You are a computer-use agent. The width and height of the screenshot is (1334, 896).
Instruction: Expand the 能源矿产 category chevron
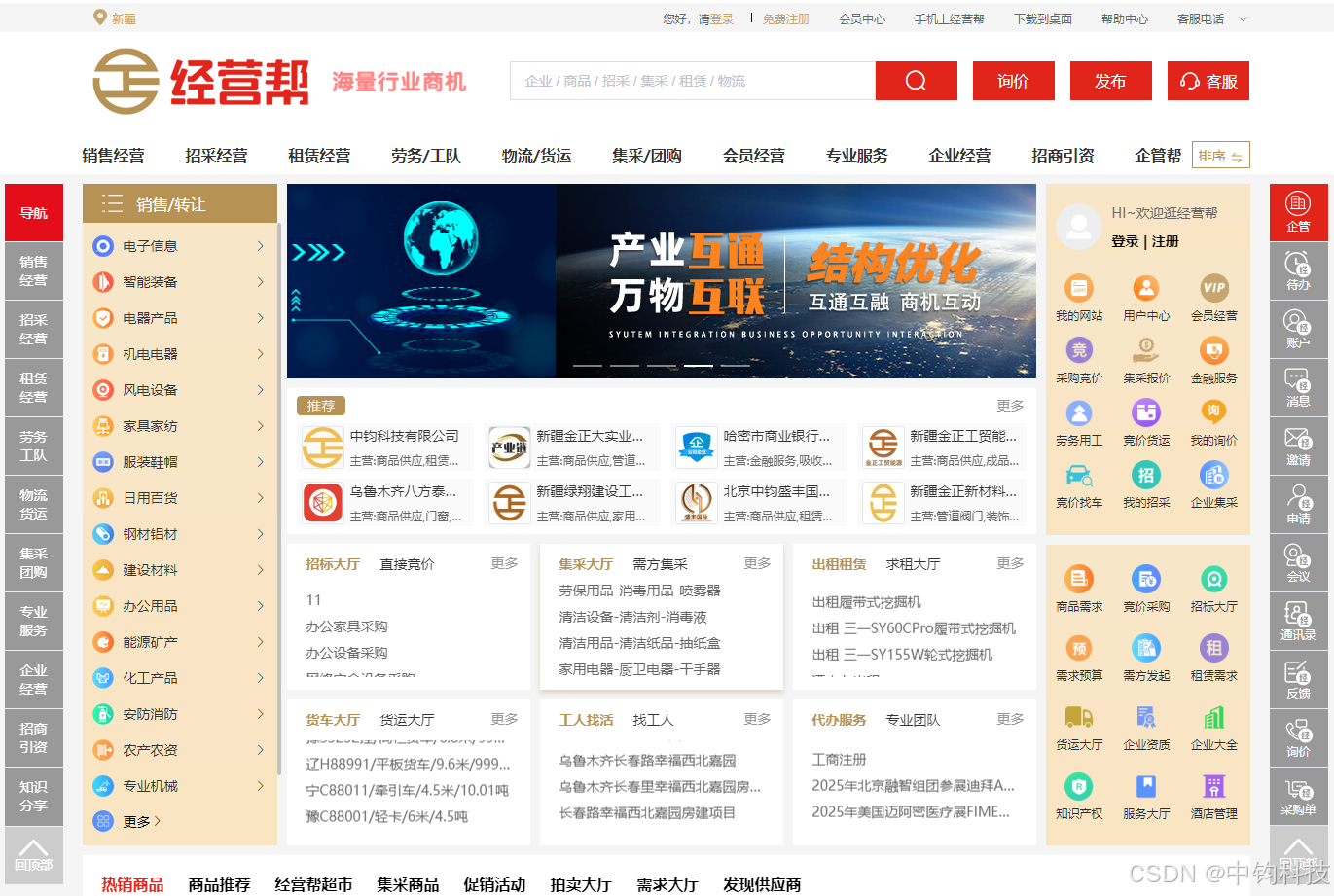point(260,642)
